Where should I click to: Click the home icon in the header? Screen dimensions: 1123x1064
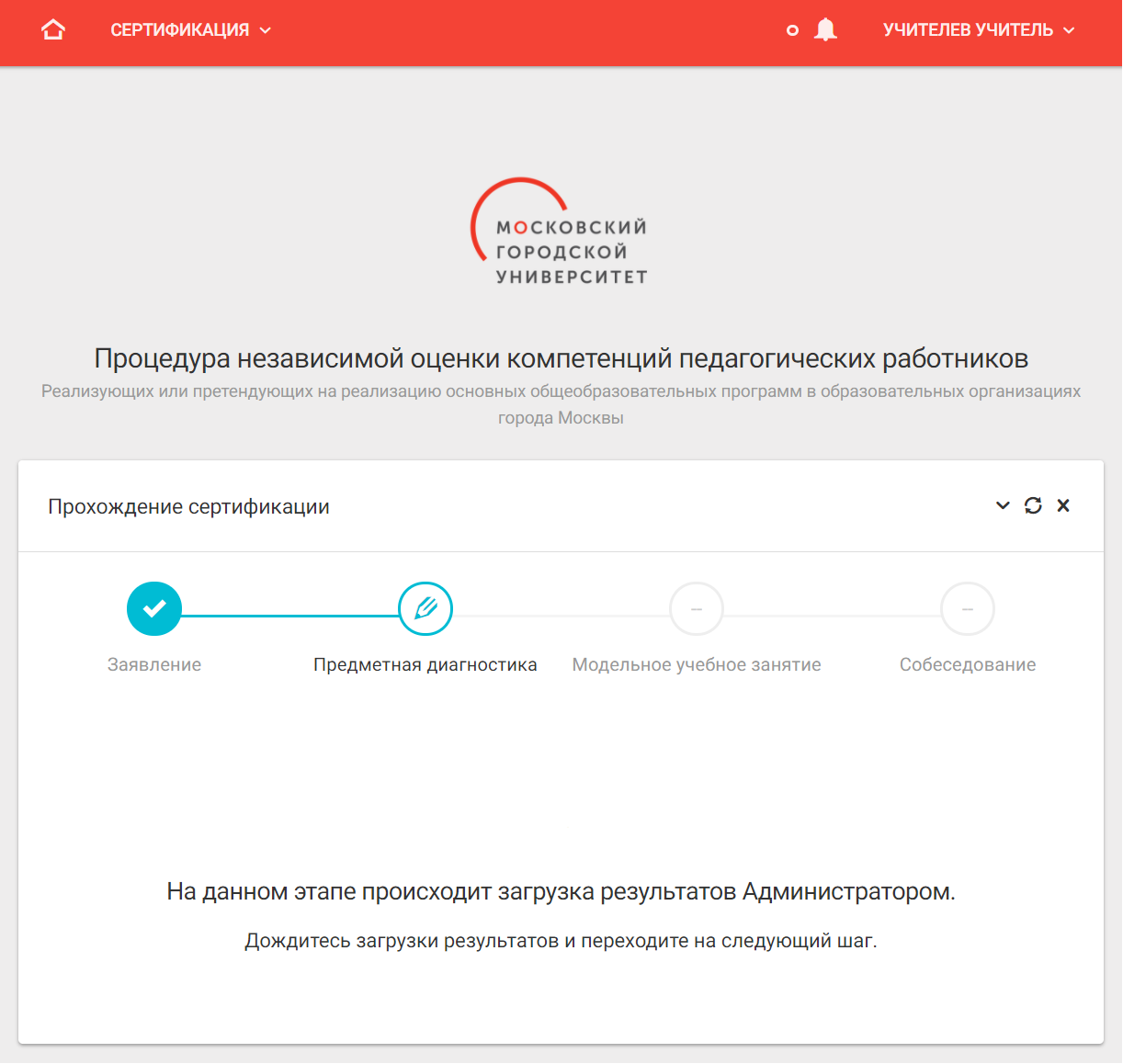[52, 28]
